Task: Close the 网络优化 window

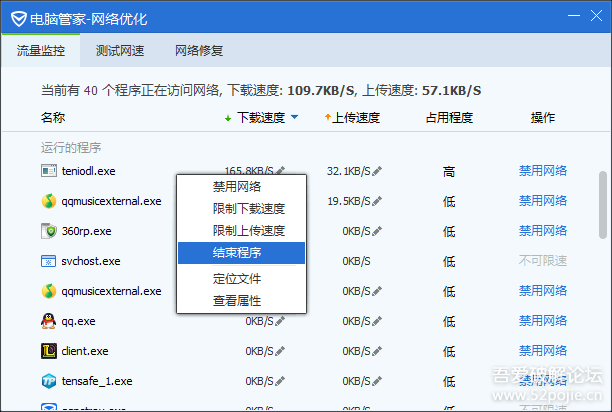Action: [596, 16]
